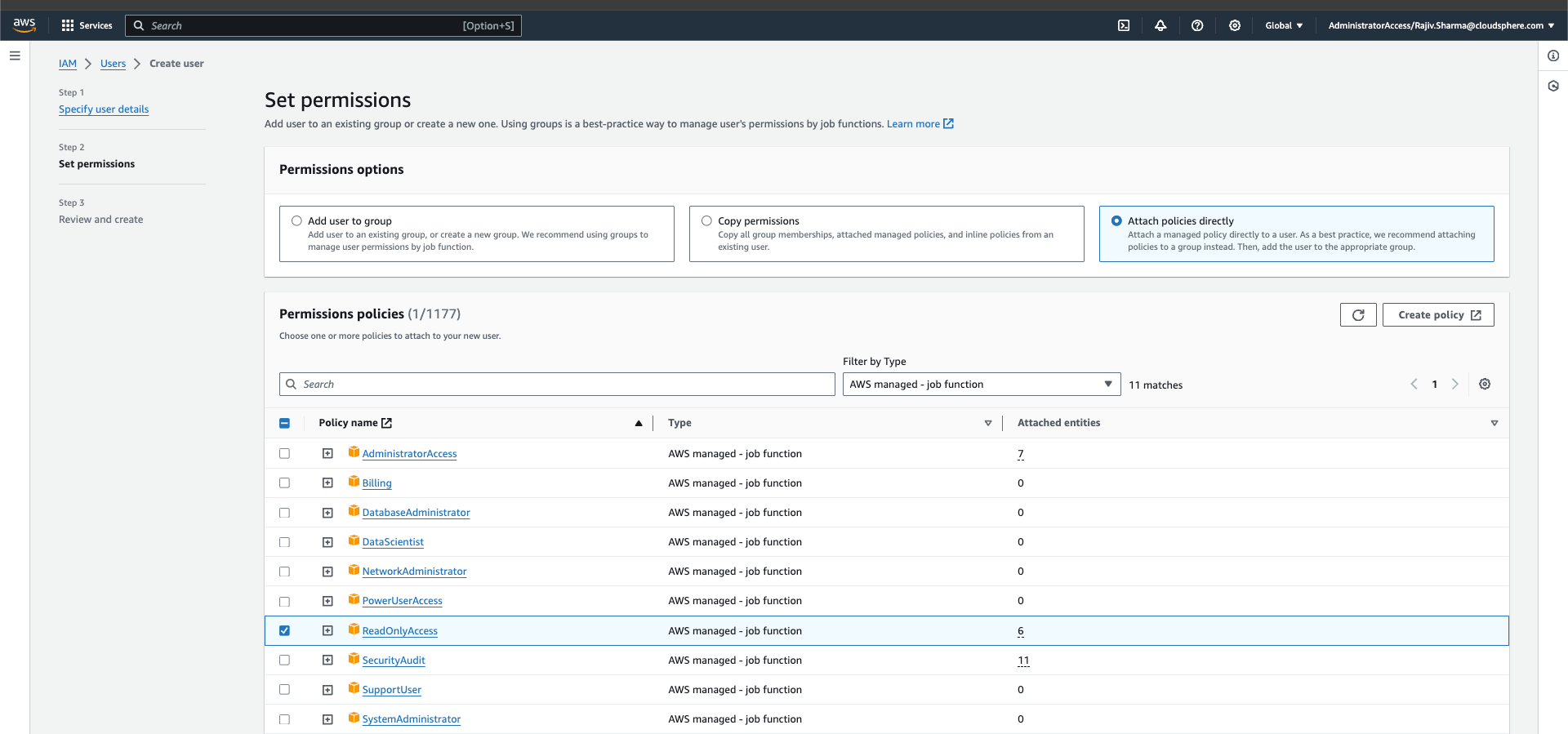Expand the AdministratorAccess policy details
This screenshot has height=734, width=1568.
click(x=327, y=453)
